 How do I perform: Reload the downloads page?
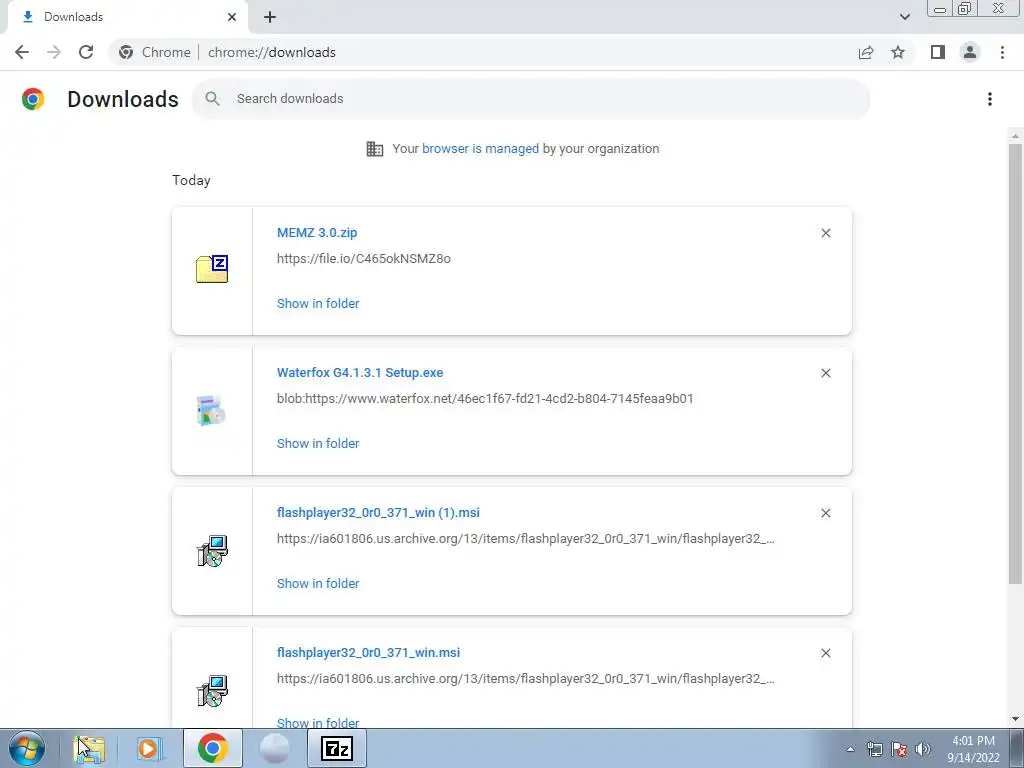(86, 52)
